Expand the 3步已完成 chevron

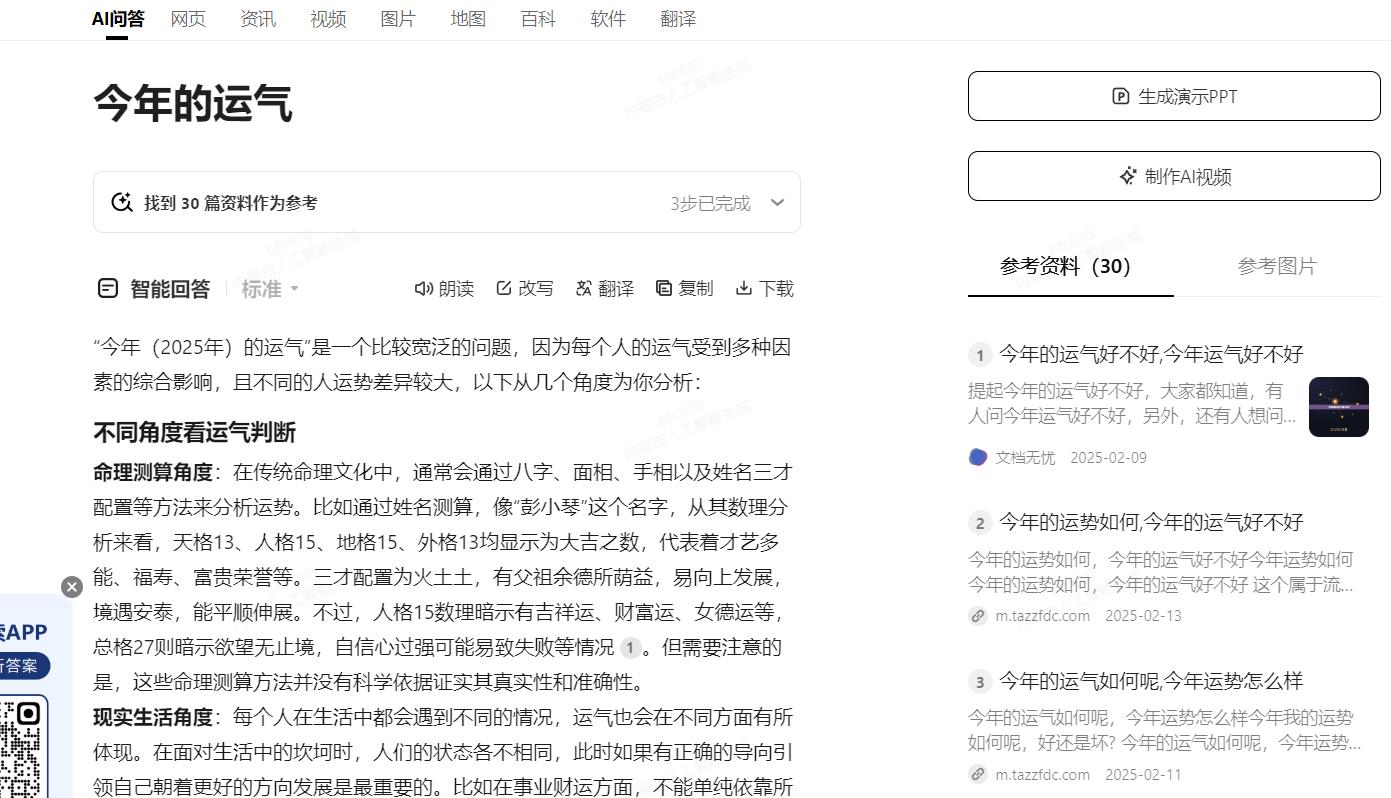pyautogui.click(x=777, y=202)
